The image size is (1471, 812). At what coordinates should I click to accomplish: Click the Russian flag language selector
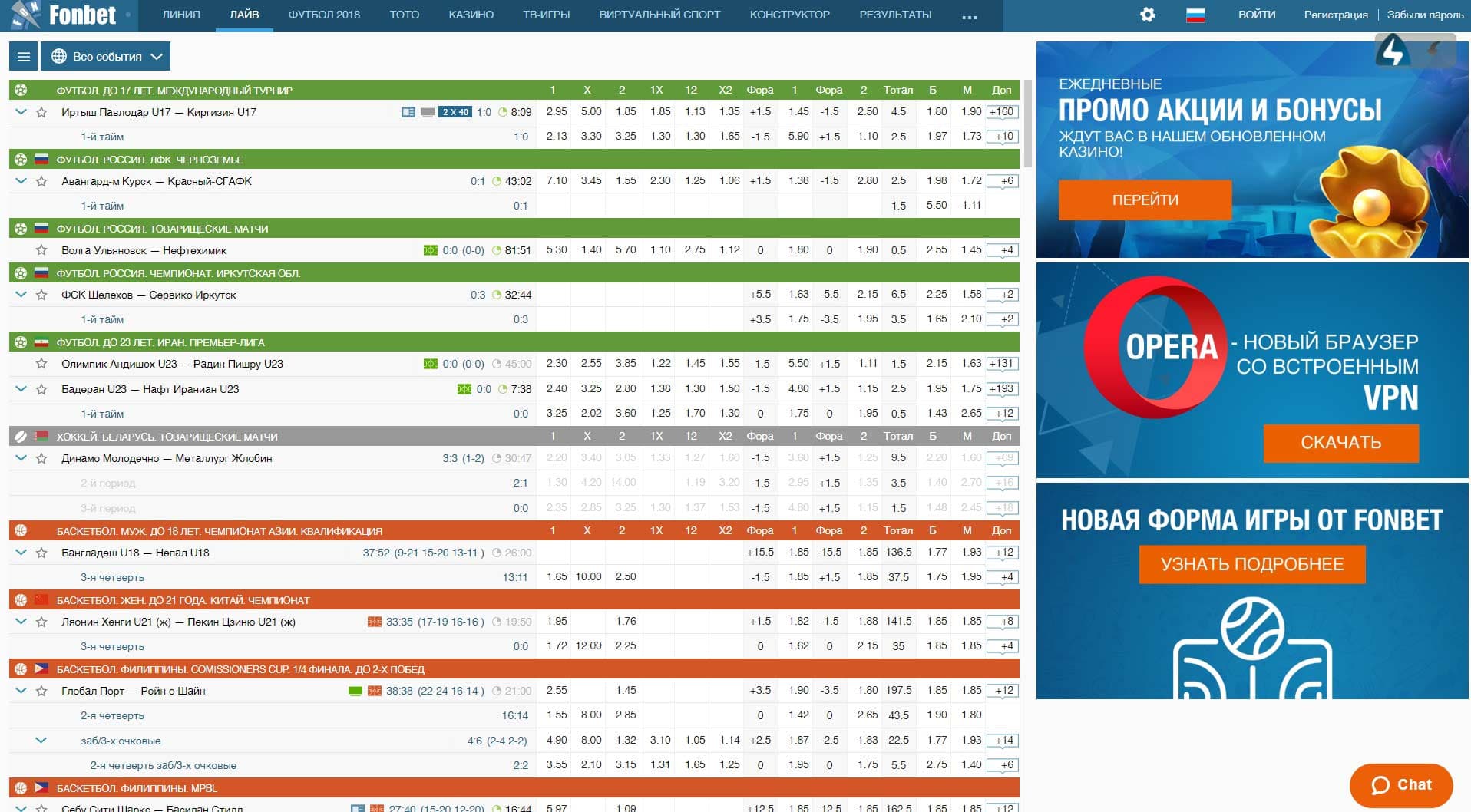coord(1195,15)
